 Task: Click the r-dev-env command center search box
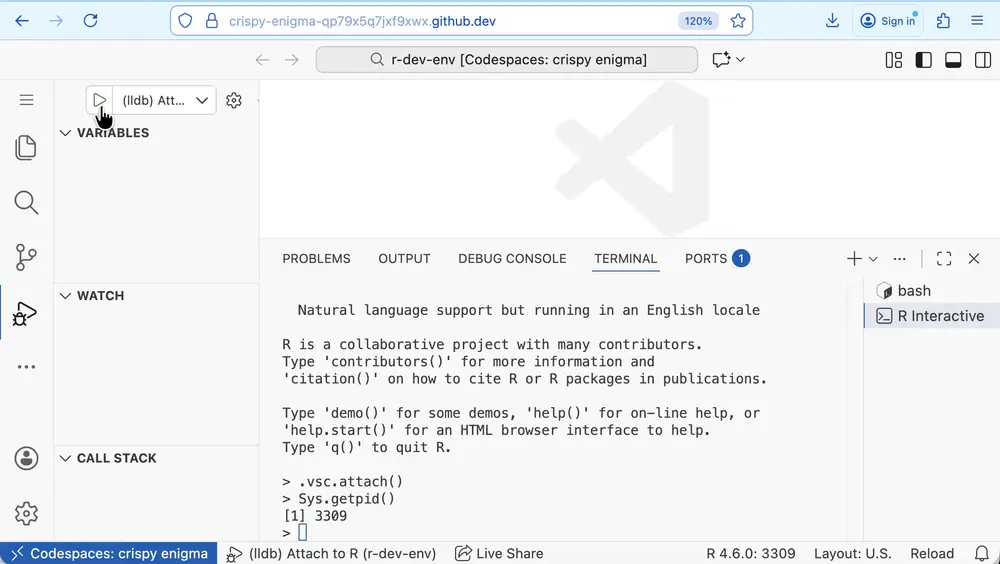tap(508, 60)
